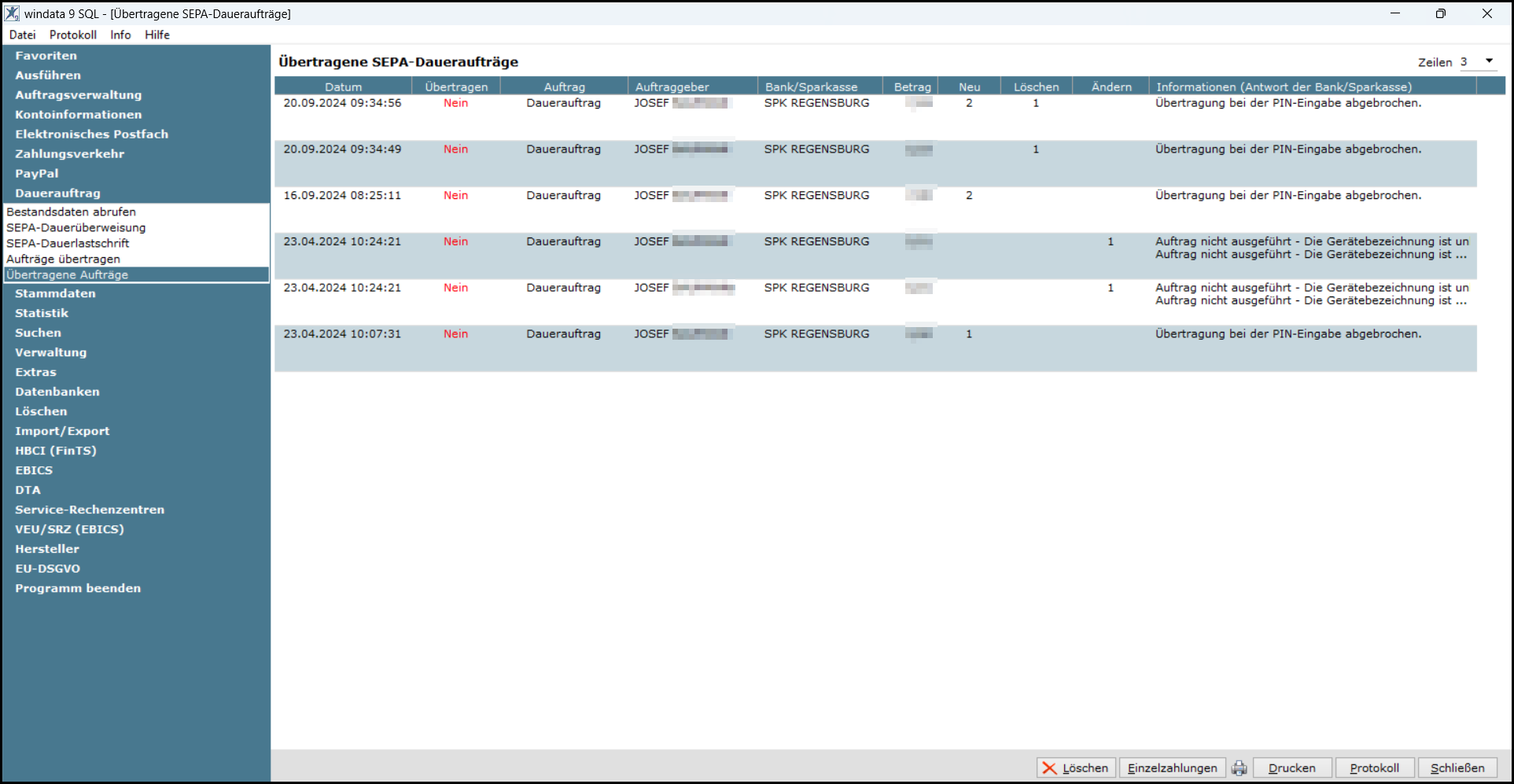Select Aufträge übertragen submenu entry

[x=64, y=259]
